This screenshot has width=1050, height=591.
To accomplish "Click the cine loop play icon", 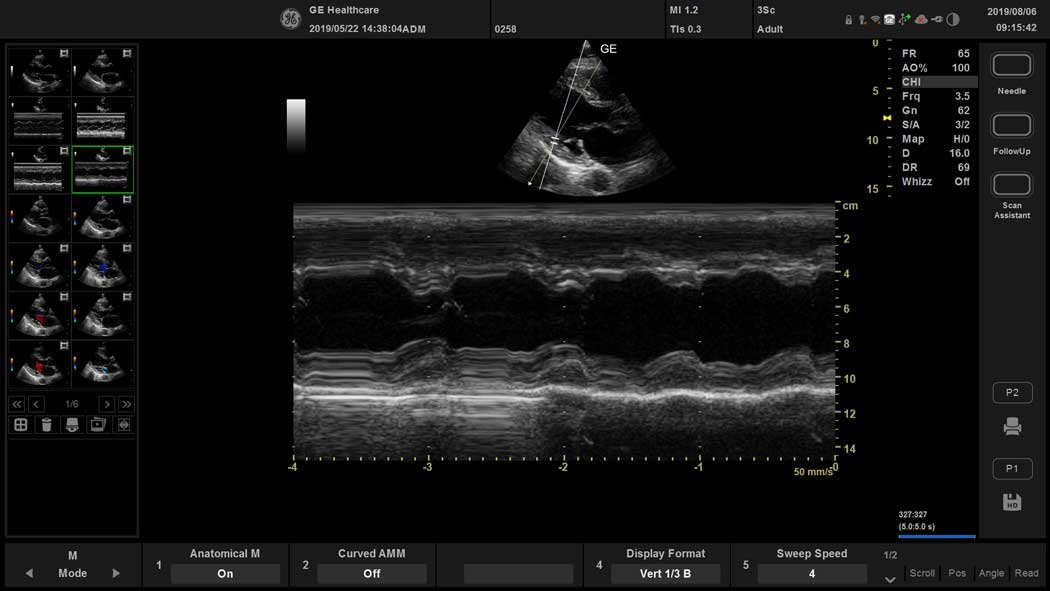I will [97, 425].
